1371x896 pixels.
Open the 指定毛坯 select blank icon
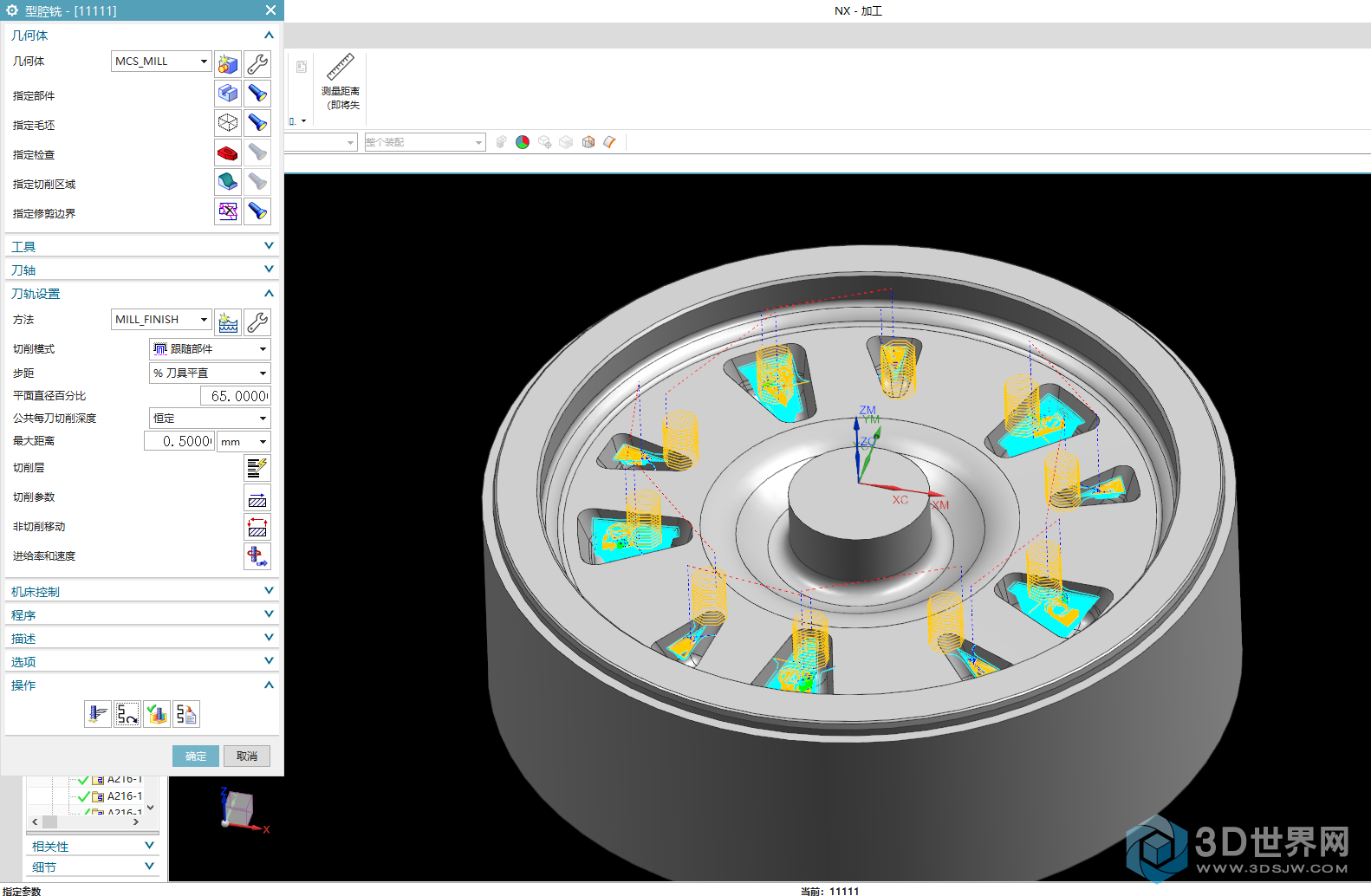pos(228,122)
